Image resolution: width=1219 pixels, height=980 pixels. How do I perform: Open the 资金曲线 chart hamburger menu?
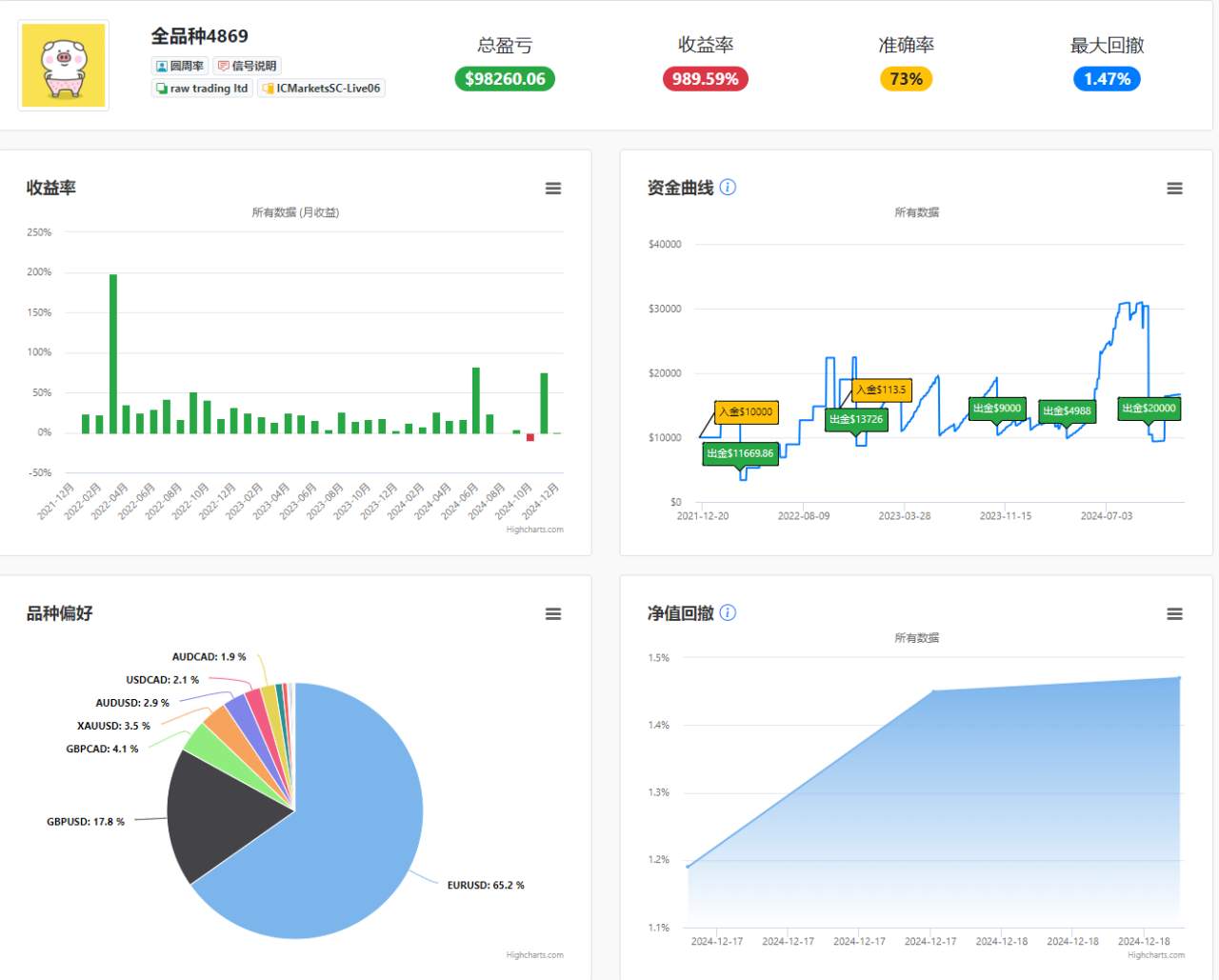(x=1175, y=189)
